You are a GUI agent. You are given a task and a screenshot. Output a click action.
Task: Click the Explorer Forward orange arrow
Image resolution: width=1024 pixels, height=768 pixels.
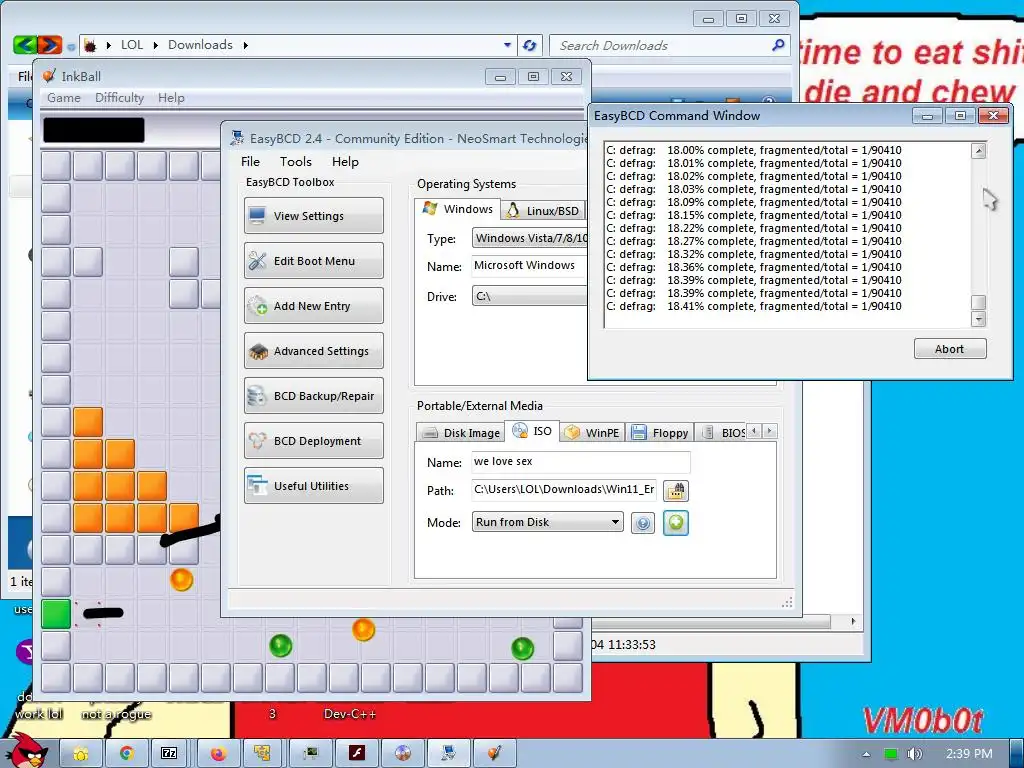tap(50, 45)
